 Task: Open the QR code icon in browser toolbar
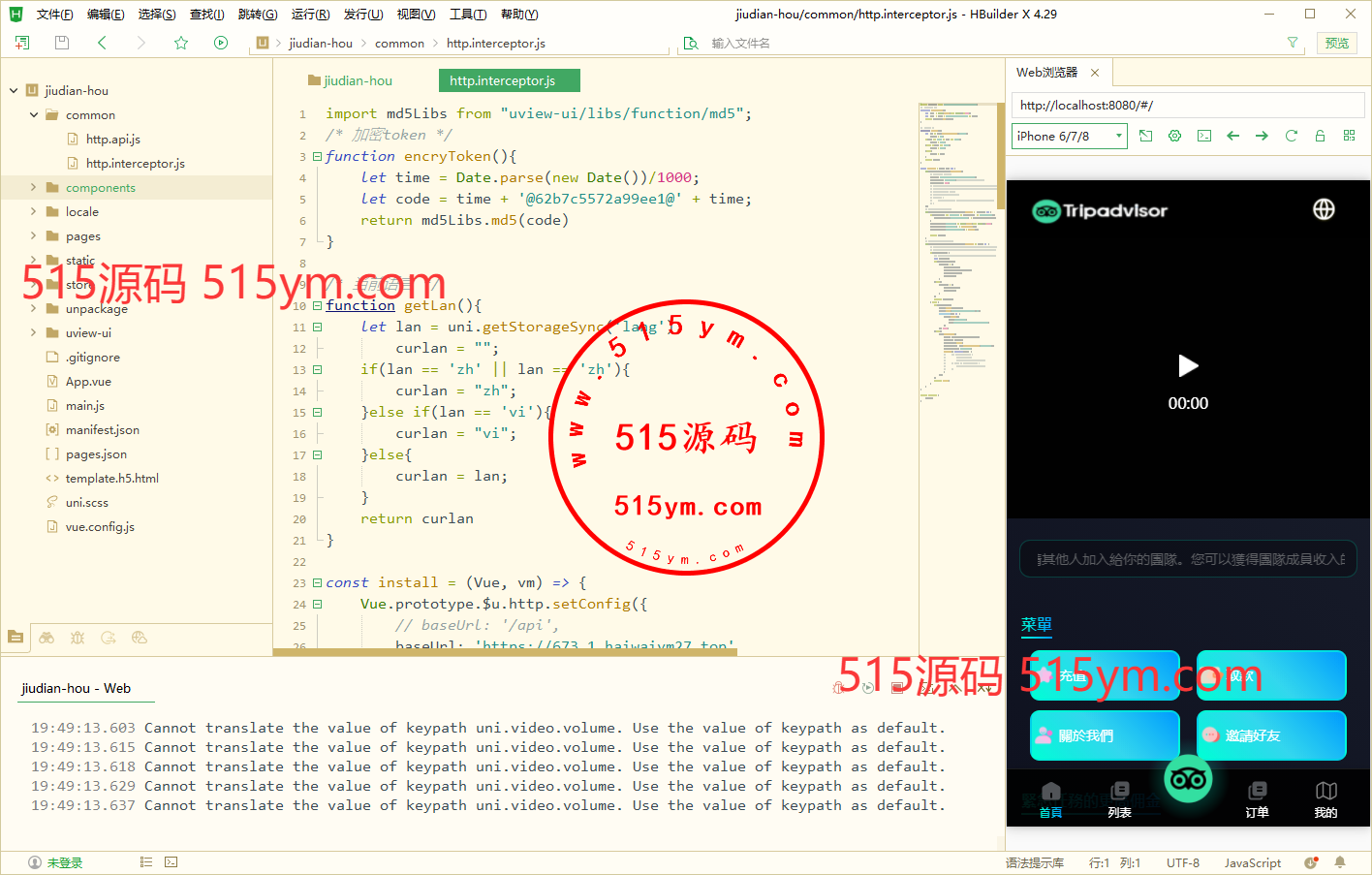[x=1349, y=136]
